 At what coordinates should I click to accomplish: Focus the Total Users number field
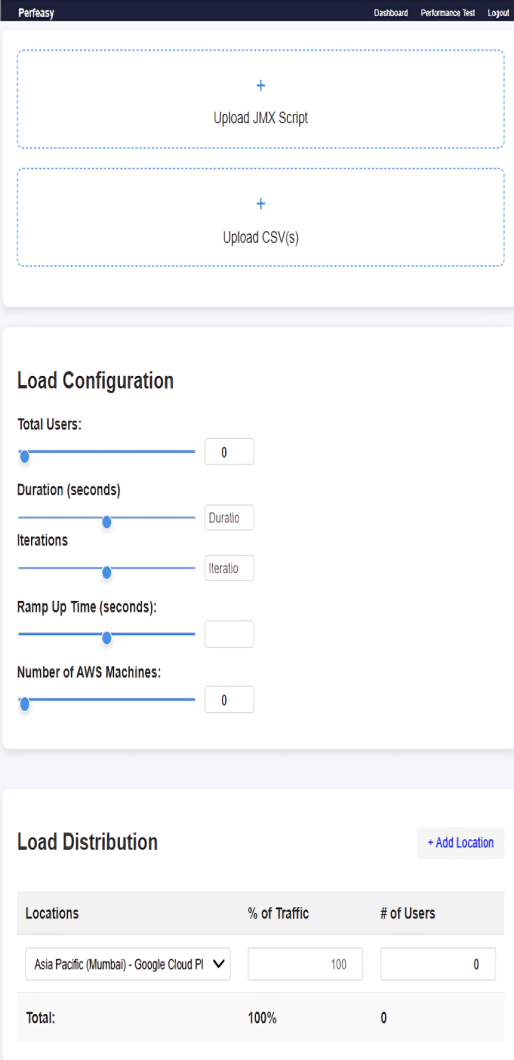click(229, 452)
